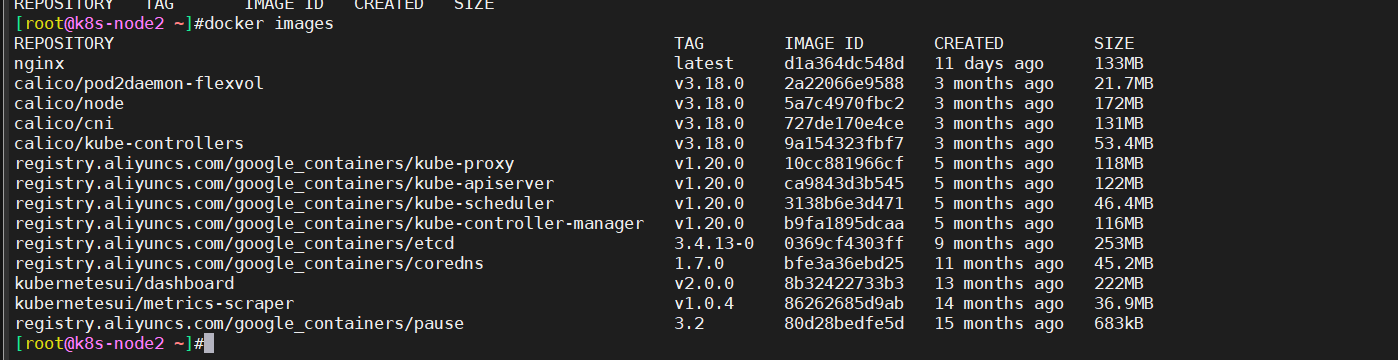Click the etcd tag 3.4.13-0
Screen dimensions: 1398x360
click(714, 244)
